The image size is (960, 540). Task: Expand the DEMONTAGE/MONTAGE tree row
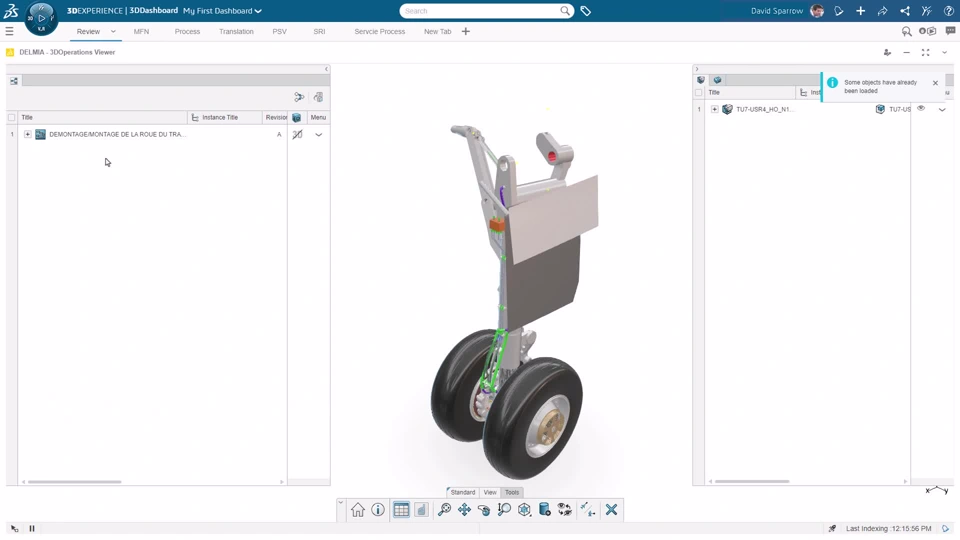coord(28,134)
